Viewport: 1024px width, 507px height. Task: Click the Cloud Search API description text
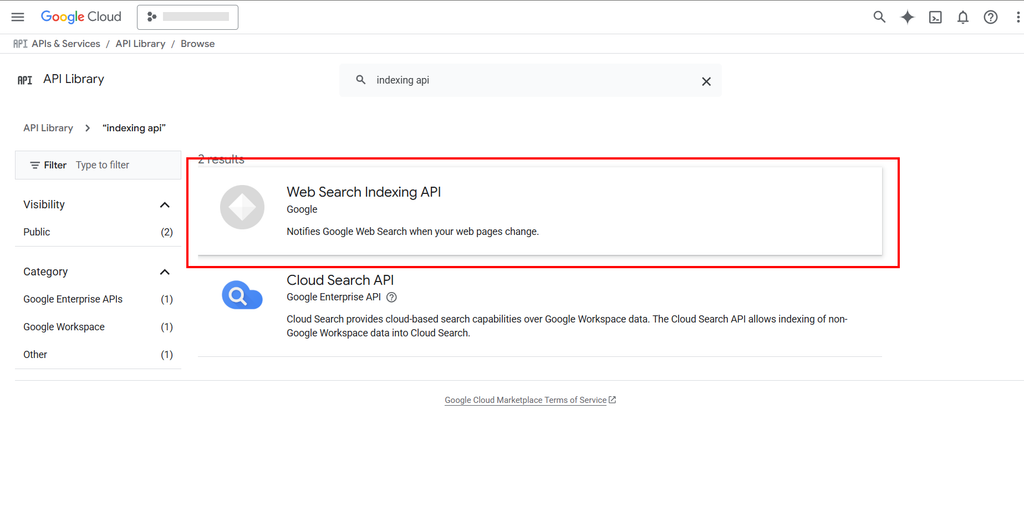pyautogui.click(x=567, y=326)
